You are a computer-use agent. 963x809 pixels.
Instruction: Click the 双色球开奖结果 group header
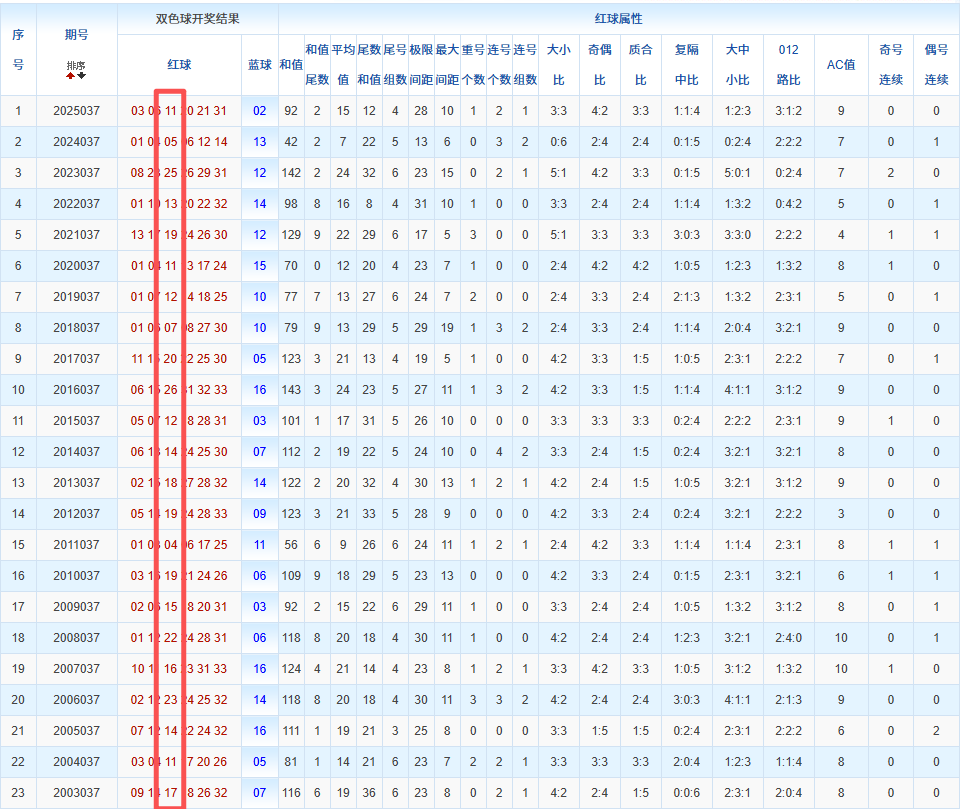[x=197, y=19]
